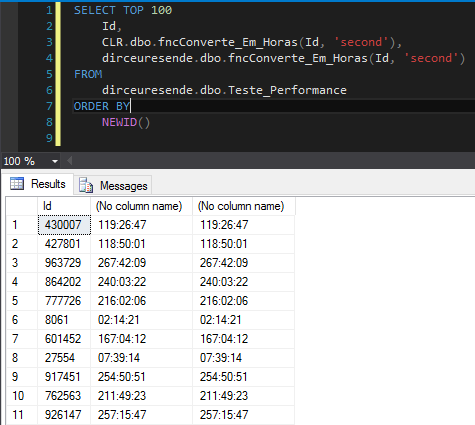Place cursor on NEWID() in editor

coord(126,122)
